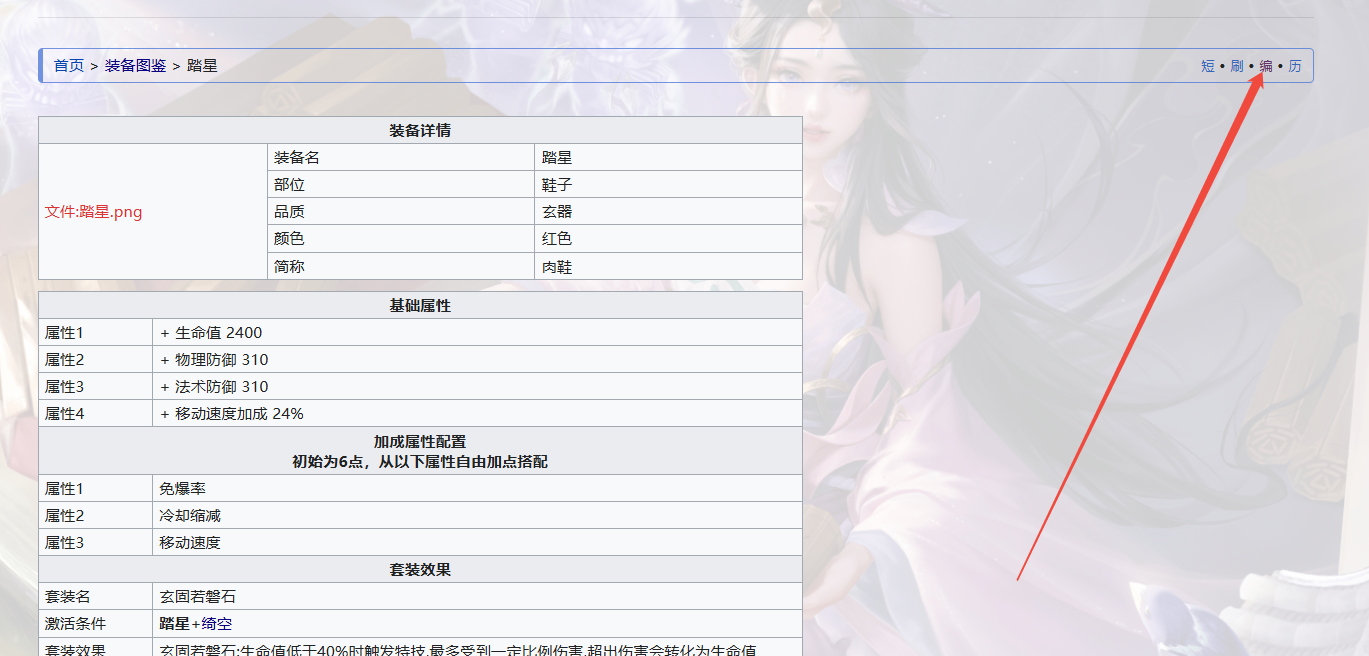Open the 首页 breadcrumb link
The height and width of the screenshot is (656, 1369).
69,66
